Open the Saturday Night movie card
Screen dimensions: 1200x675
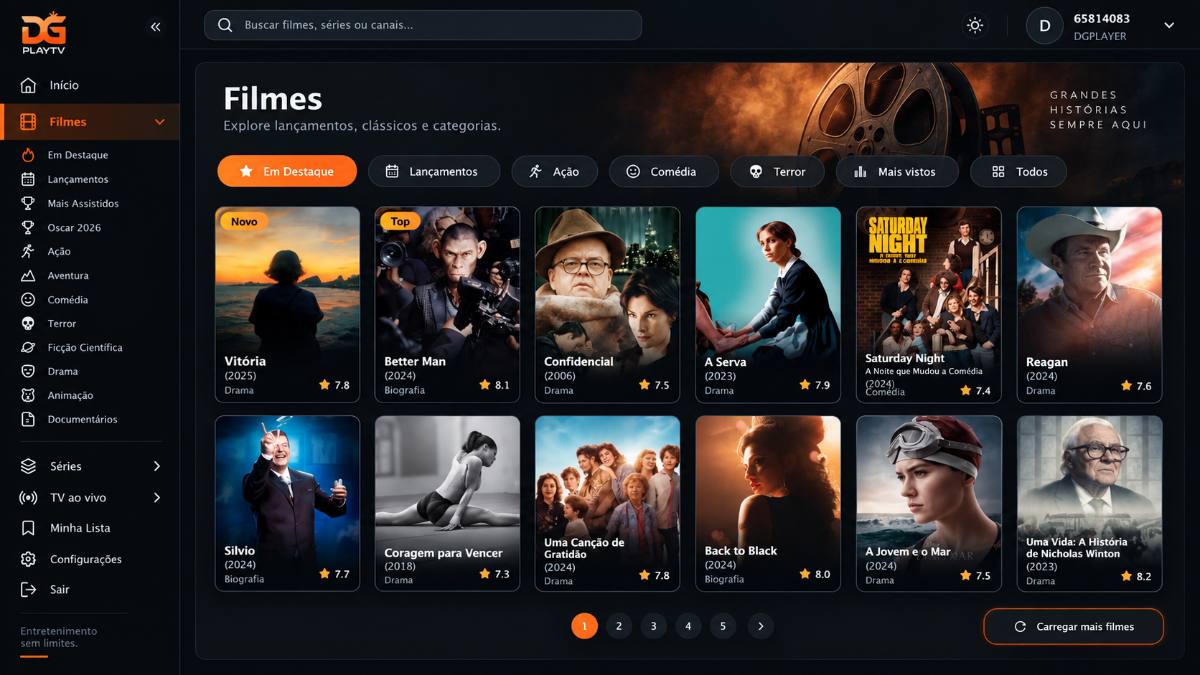pyautogui.click(x=929, y=304)
